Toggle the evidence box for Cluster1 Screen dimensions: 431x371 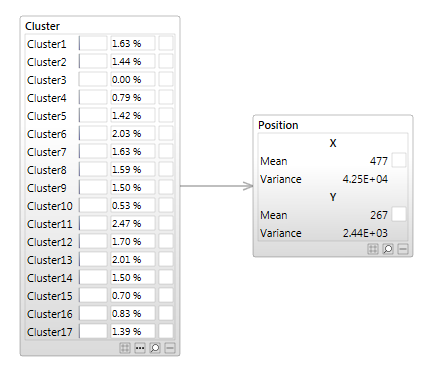point(166,43)
